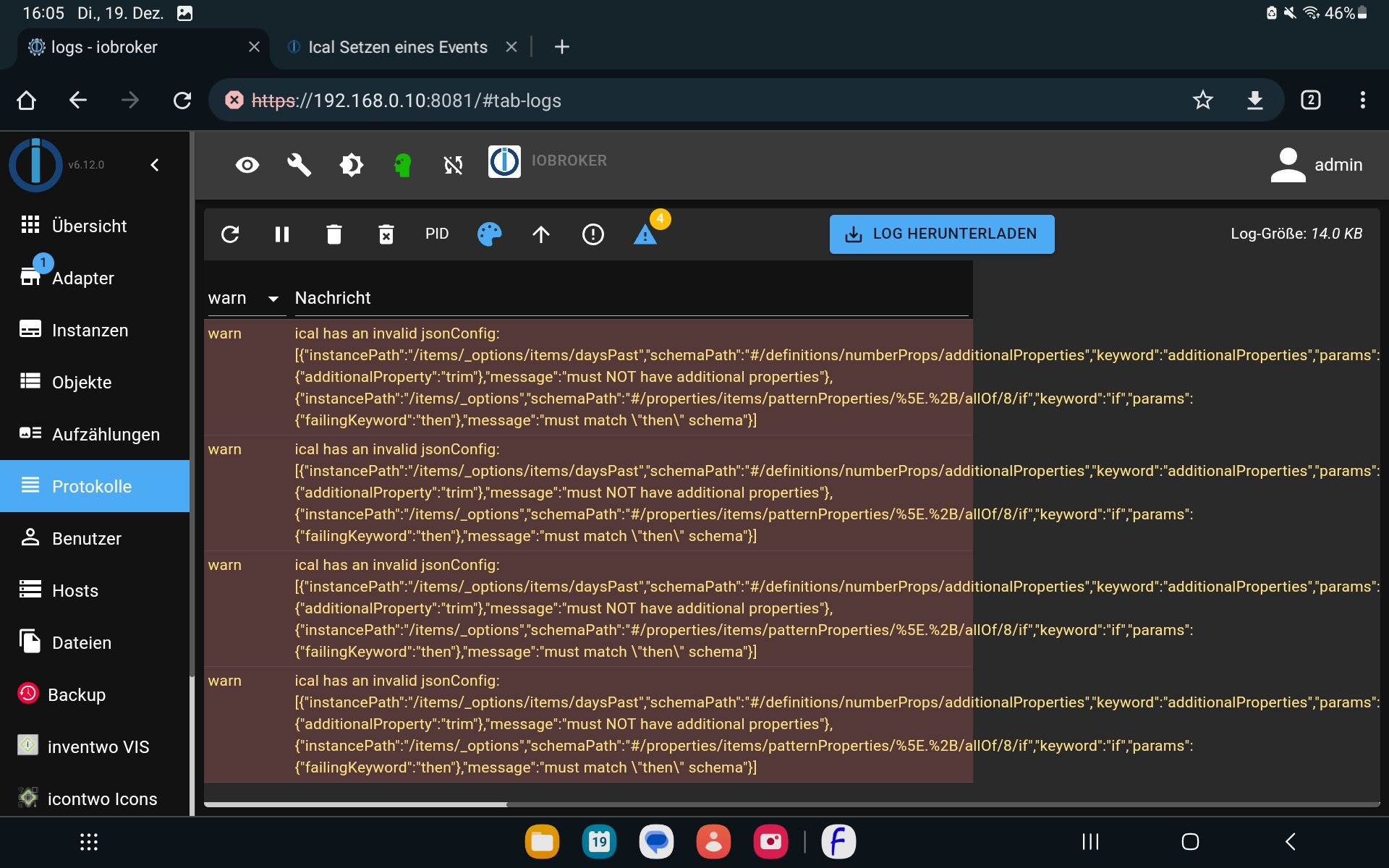Toggle expert mode head icon
Viewport: 1389px width, 868px height.
[x=402, y=165]
